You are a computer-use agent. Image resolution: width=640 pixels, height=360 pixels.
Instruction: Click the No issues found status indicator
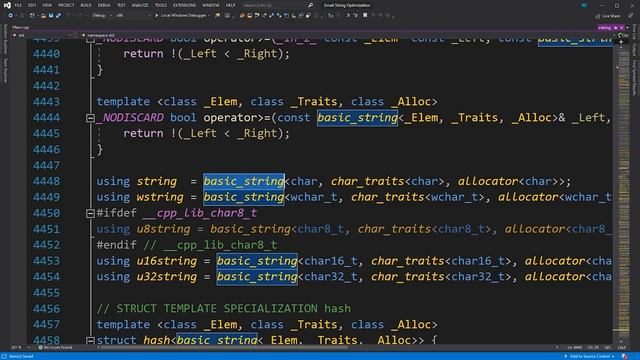pyautogui.click(x=56, y=348)
